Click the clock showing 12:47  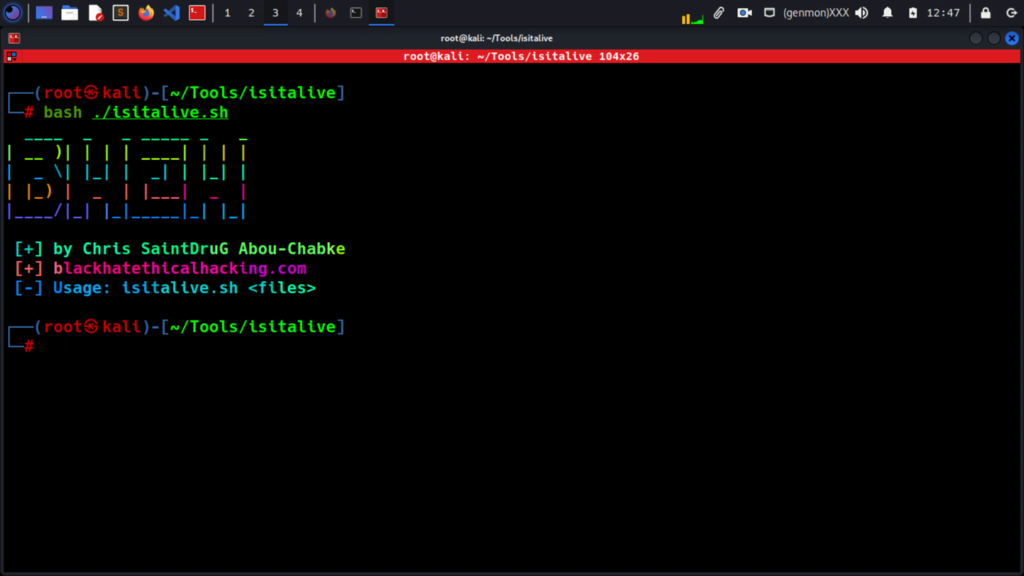[943, 13]
